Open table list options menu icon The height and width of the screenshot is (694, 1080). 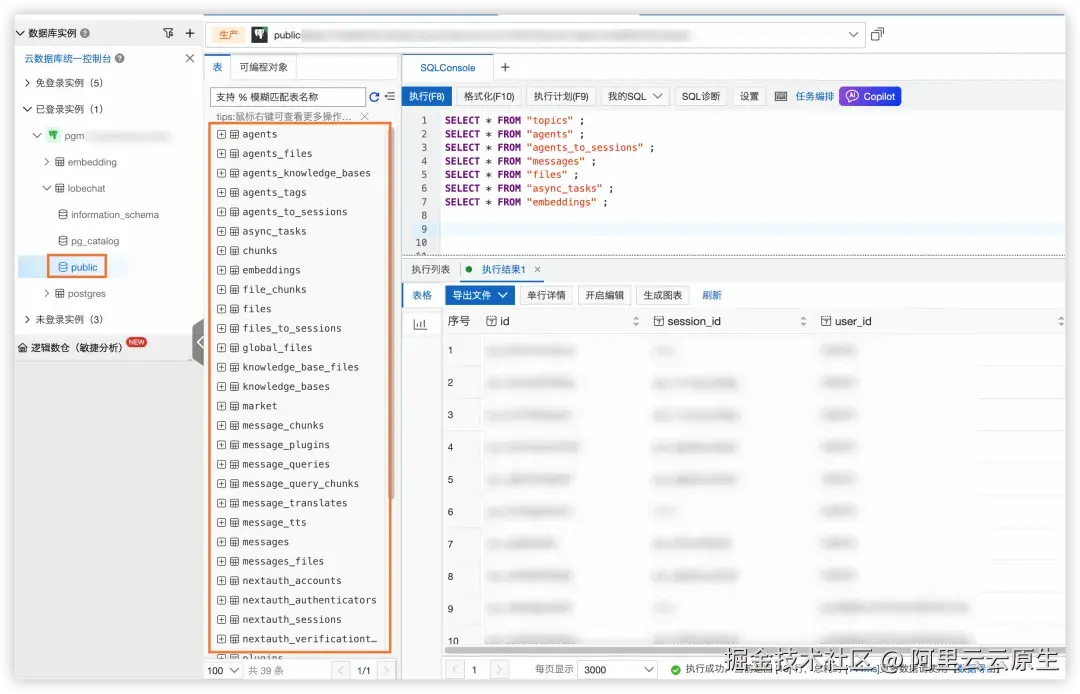pos(390,97)
